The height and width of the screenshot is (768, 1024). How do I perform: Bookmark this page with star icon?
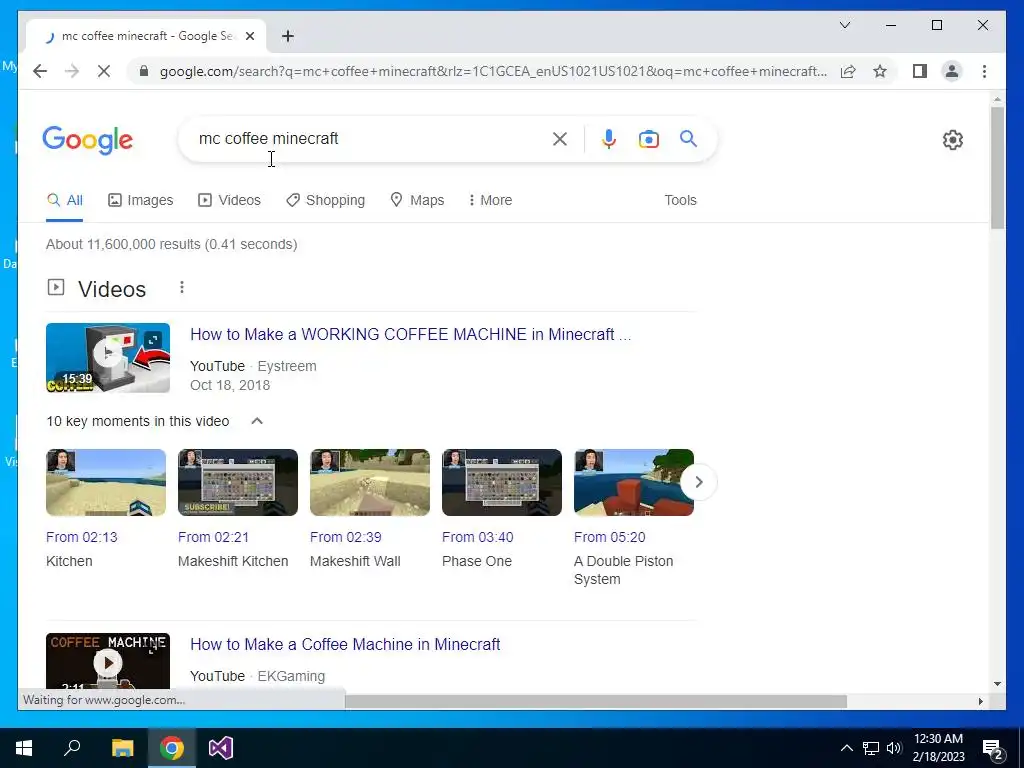point(880,71)
